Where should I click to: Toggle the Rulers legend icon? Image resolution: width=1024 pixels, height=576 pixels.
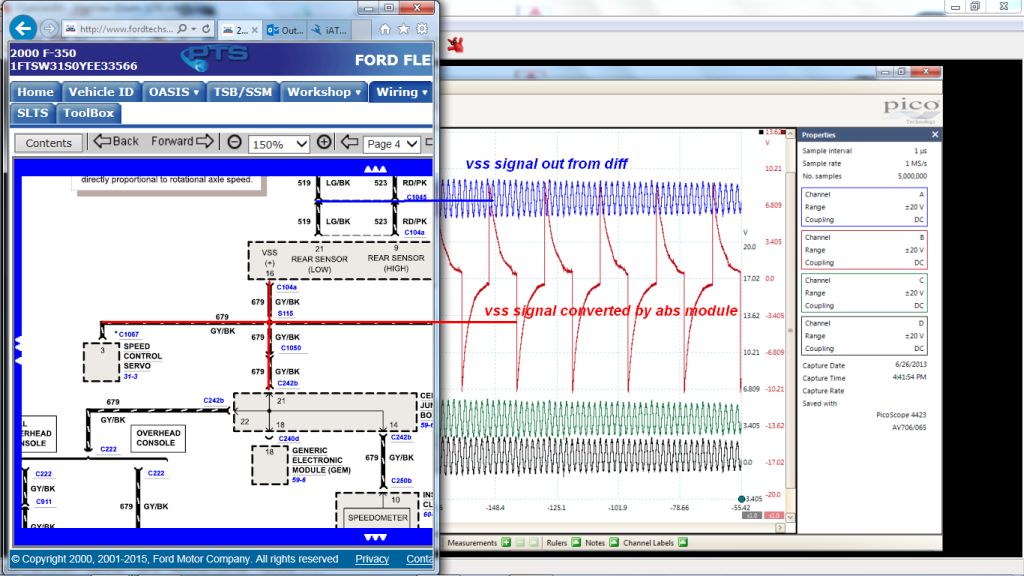[x=576, y=543]
